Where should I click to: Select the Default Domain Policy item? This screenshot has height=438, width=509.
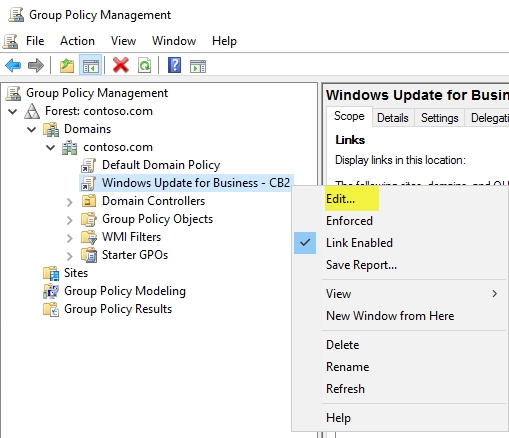coord(161,165)
